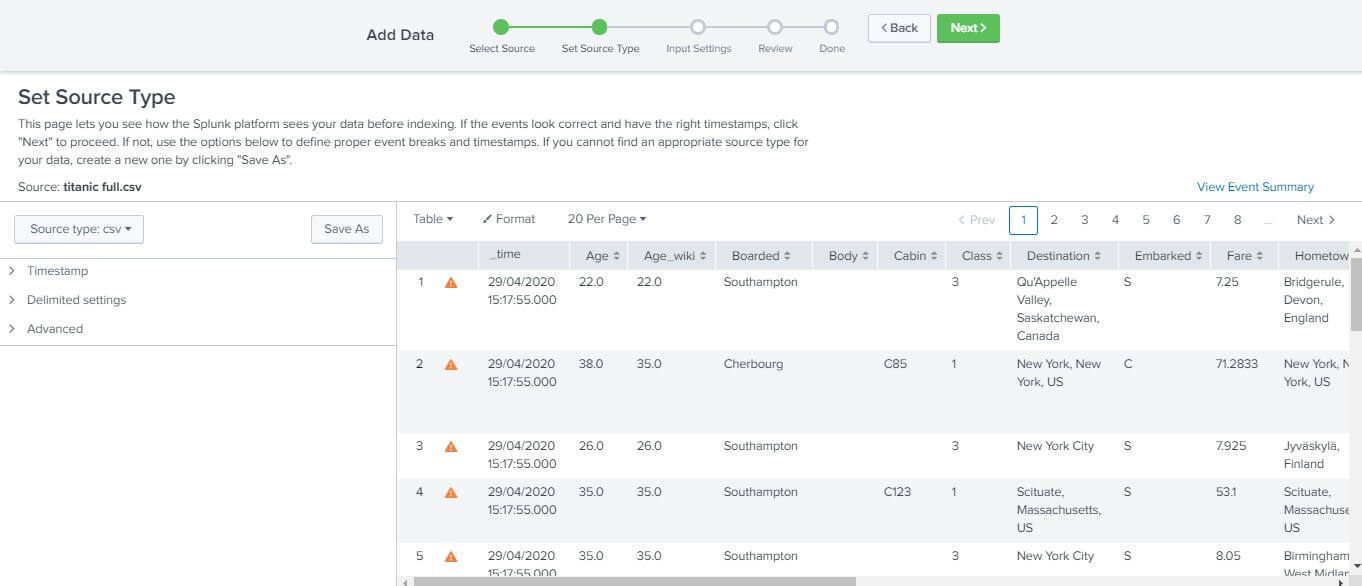Open View Event Summary link
This screenshot has width=1362, height=586.
point(1255,187)
